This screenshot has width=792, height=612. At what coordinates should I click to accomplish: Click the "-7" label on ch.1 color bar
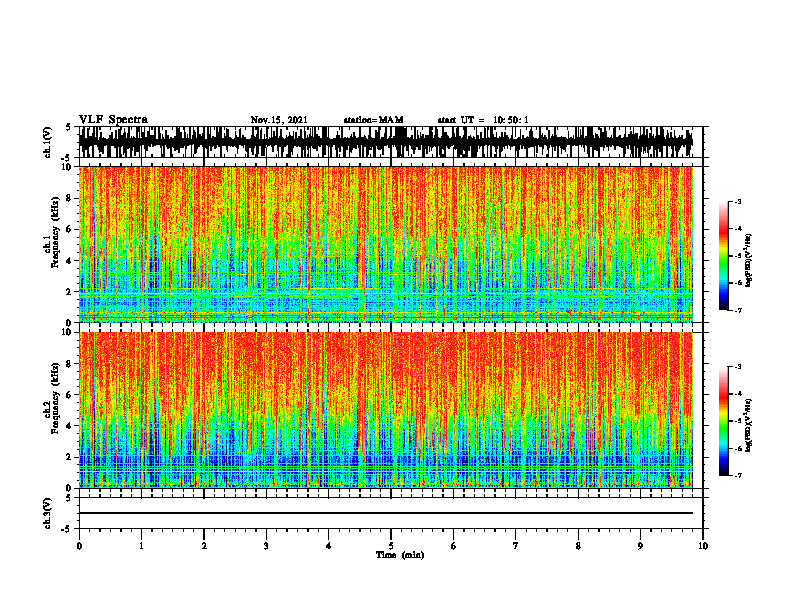(738, 310)
